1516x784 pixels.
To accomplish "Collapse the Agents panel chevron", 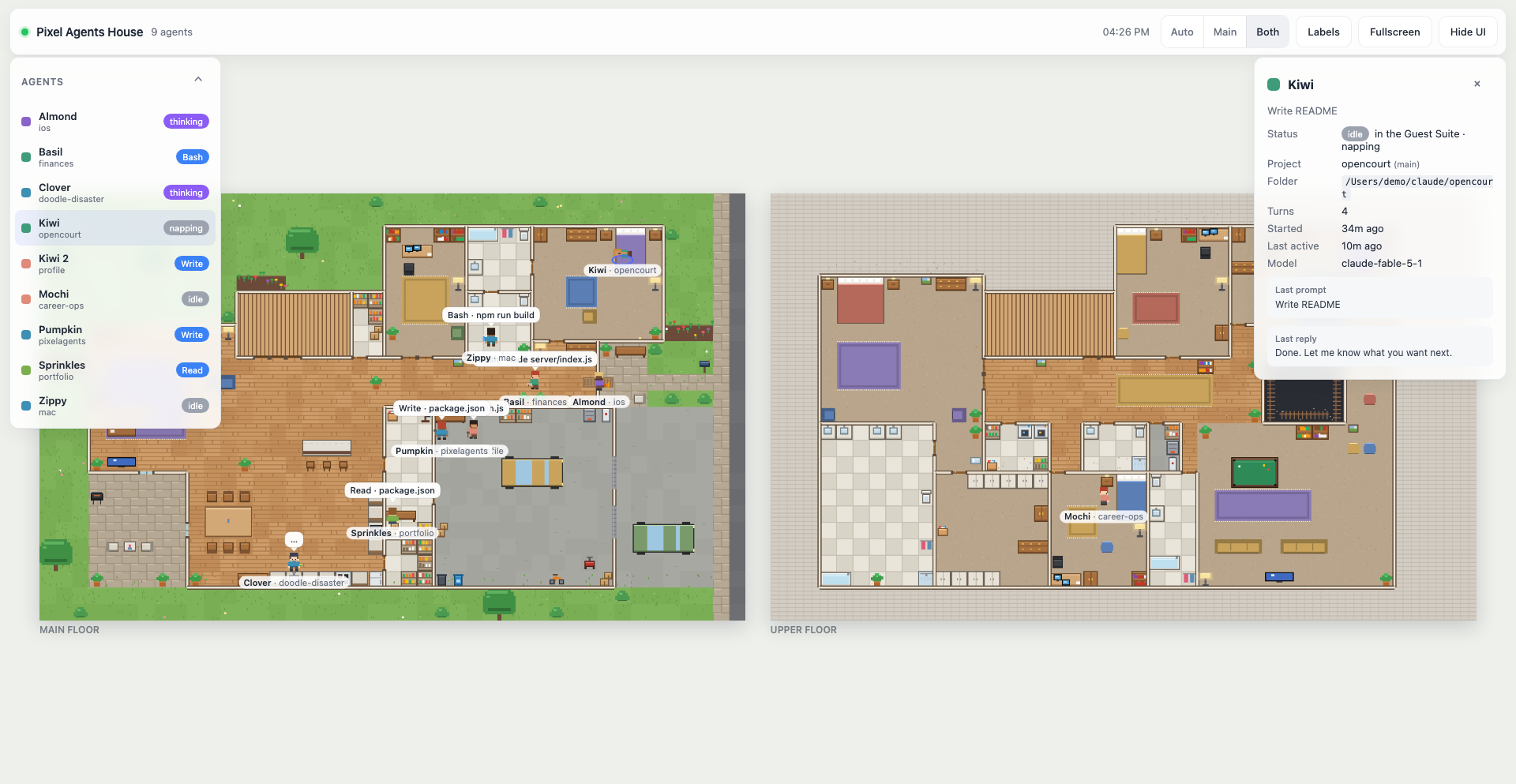I will coord(198,80).
